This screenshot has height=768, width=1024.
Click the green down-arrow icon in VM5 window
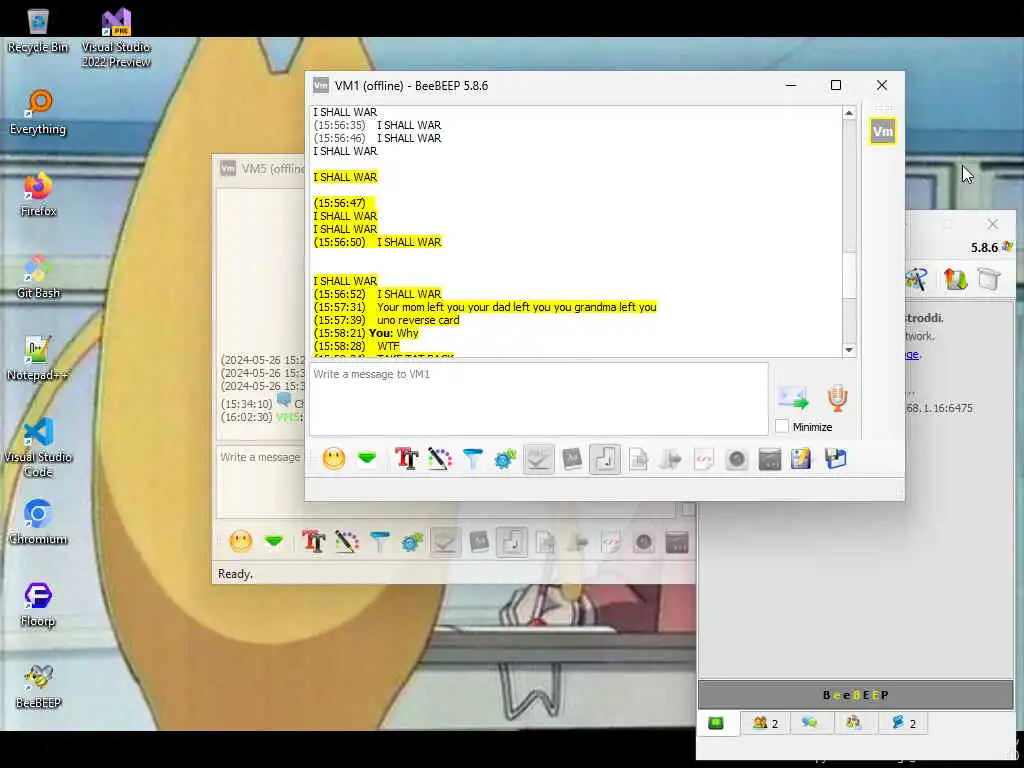pos(274,541)
